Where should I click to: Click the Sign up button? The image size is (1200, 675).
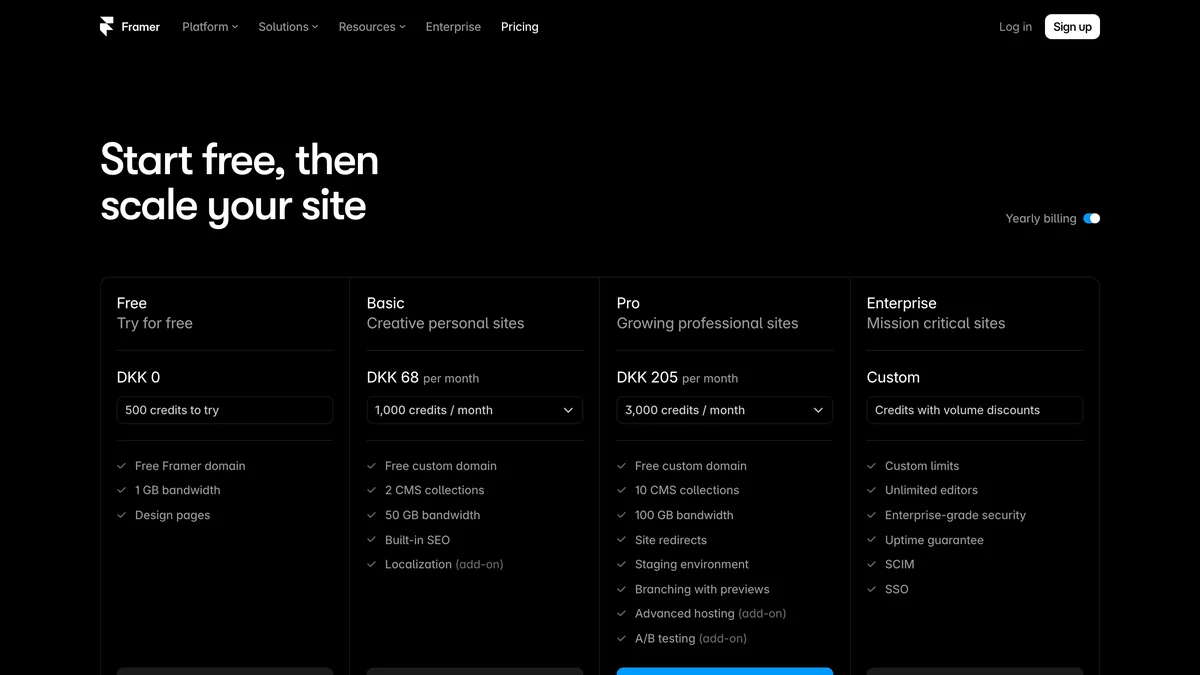click(x=1072, y=27)
